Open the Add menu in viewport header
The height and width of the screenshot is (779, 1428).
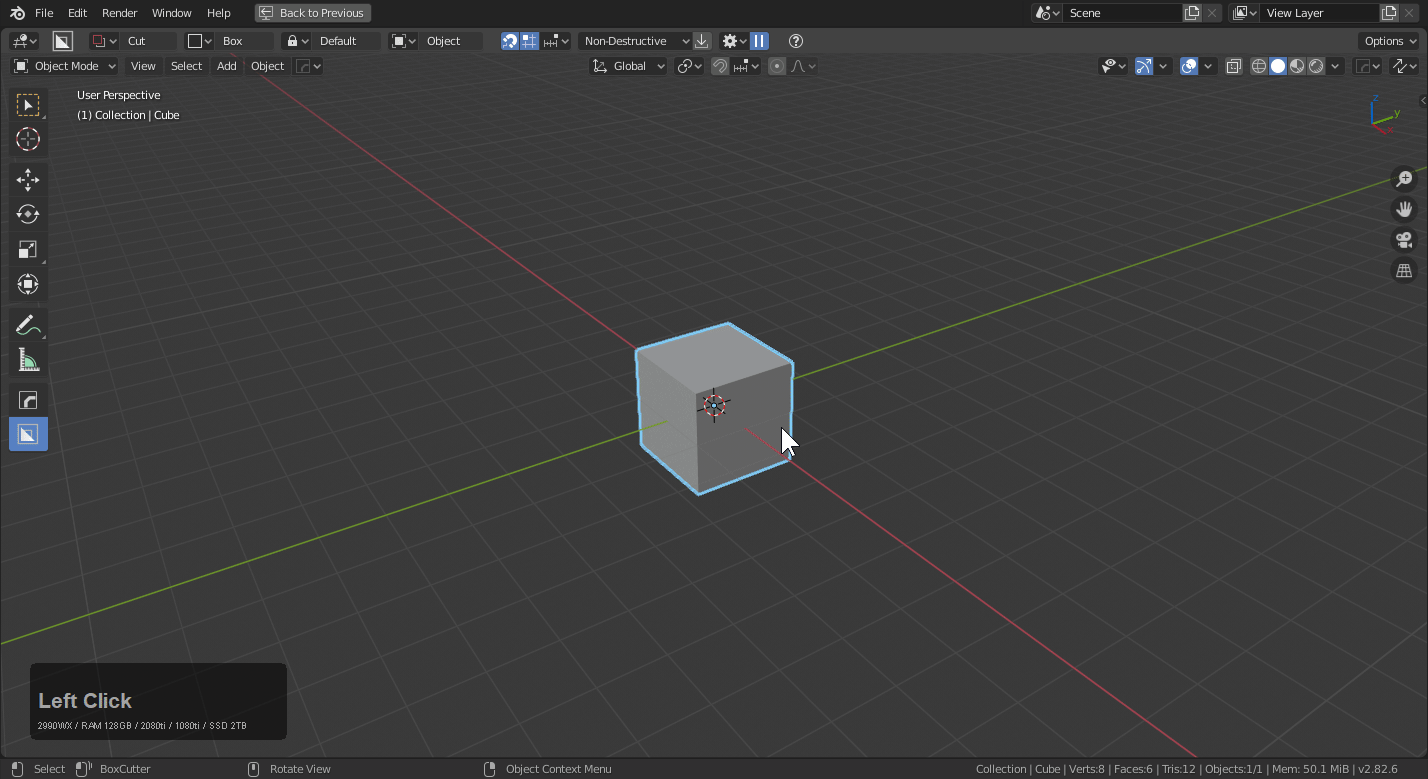[x=227, y=66]
